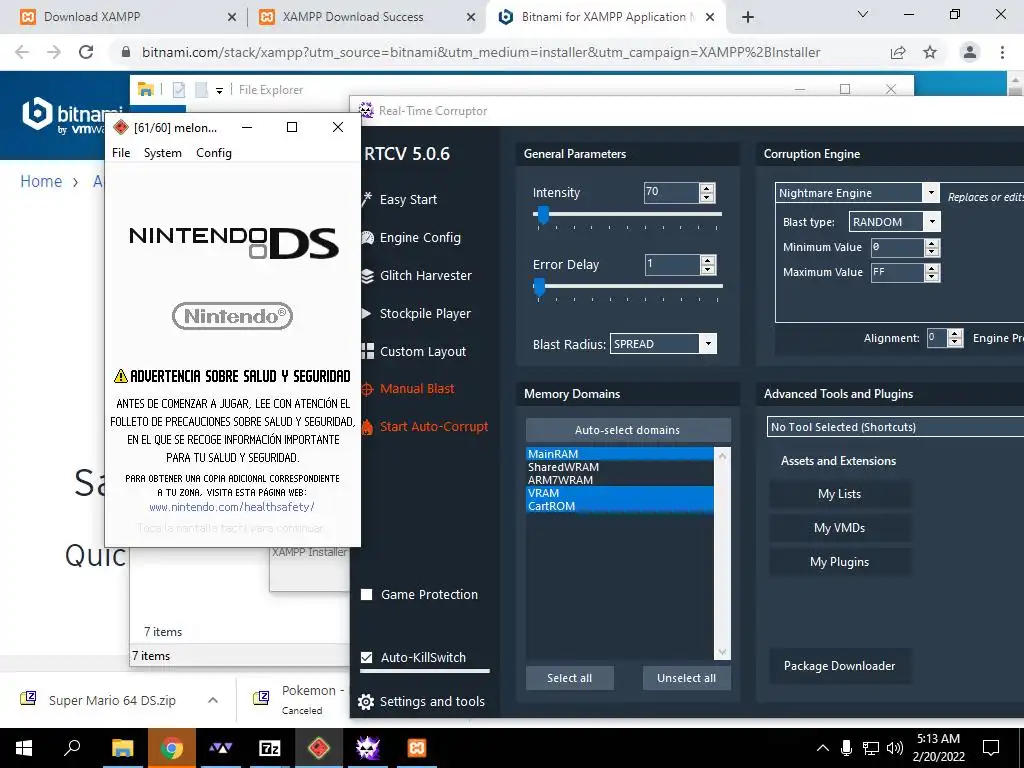
Task: Click the Maximum Value field
Action: point(898,272)
